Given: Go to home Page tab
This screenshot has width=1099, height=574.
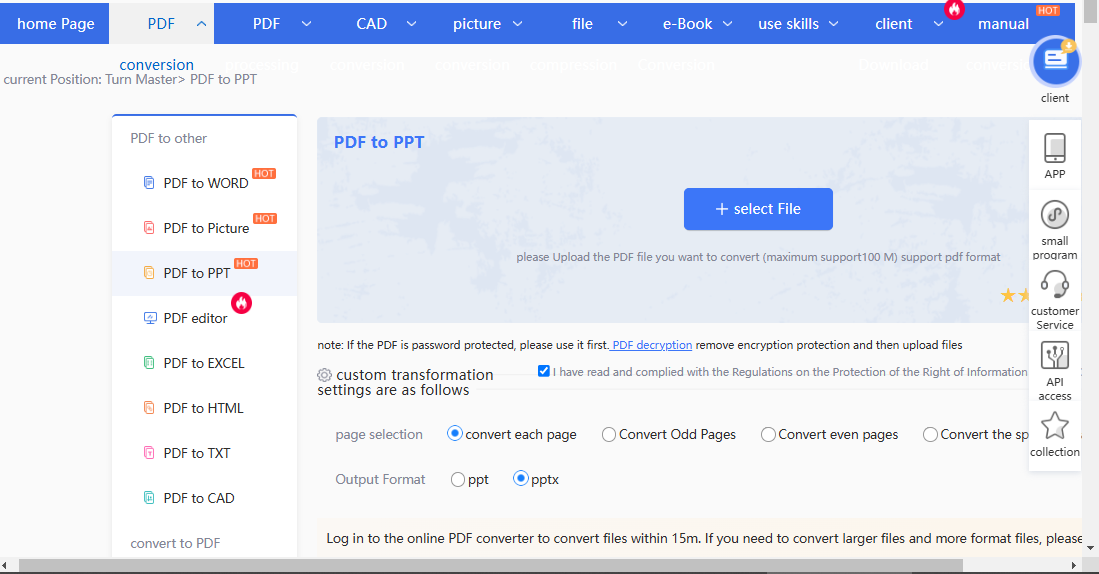Looking at the screenshot, I should click(55, 24).
